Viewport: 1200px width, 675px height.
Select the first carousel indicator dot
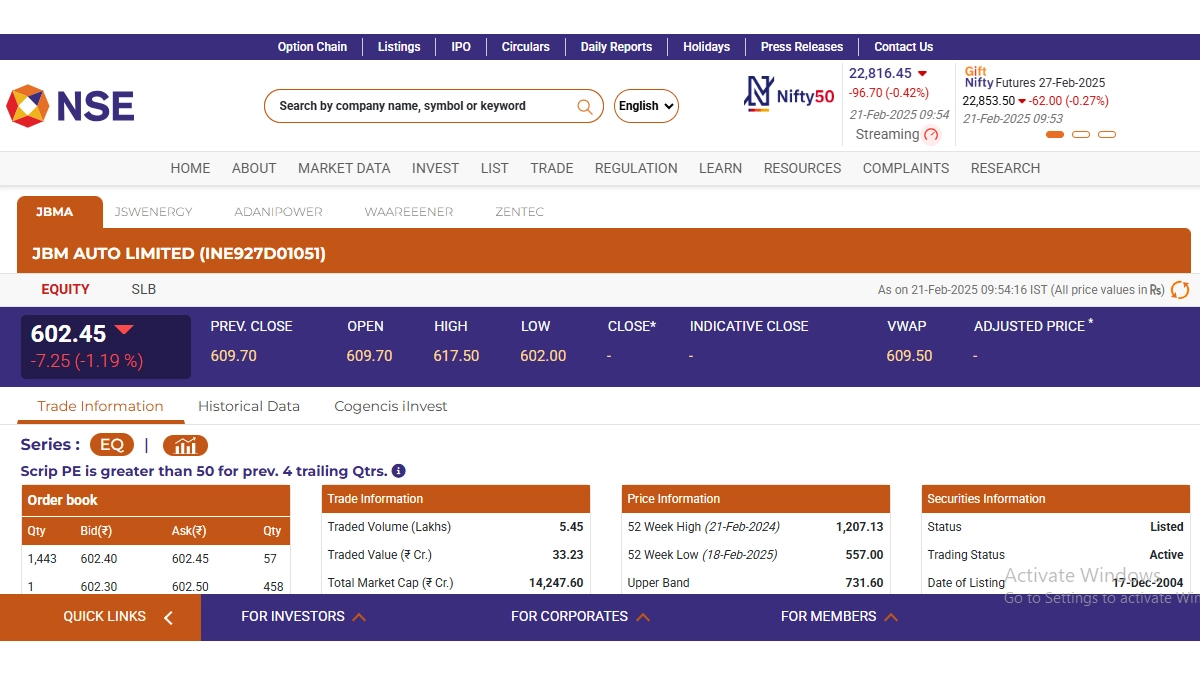pos(1054,134)
